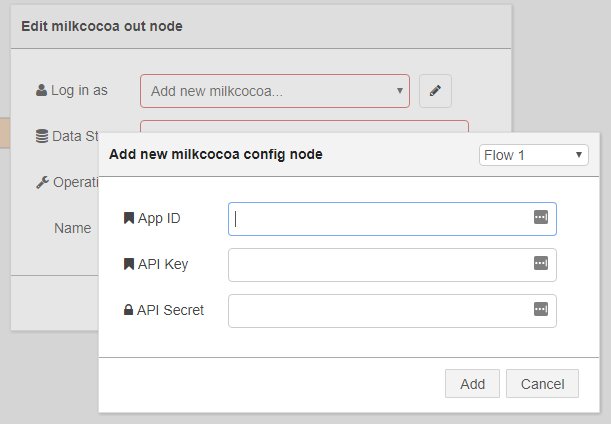Click the Edit milkcocoa out node header
The height and width of the screenshot is (424, 611).
(102, 27)
